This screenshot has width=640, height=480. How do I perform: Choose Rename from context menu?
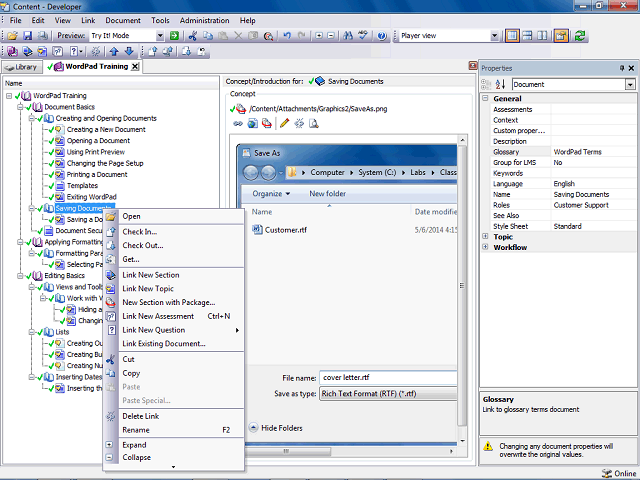pyautogui.click(x=136, y=430)
